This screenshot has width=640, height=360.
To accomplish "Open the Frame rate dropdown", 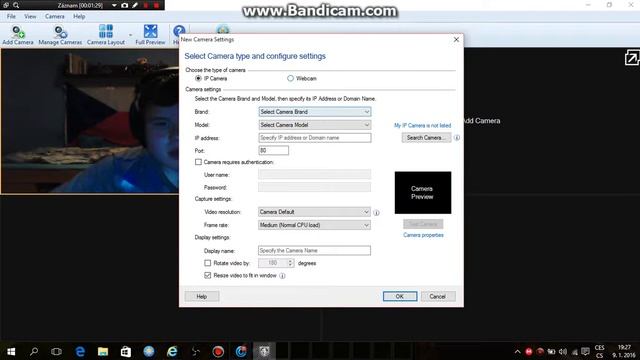I will [314, 225].
